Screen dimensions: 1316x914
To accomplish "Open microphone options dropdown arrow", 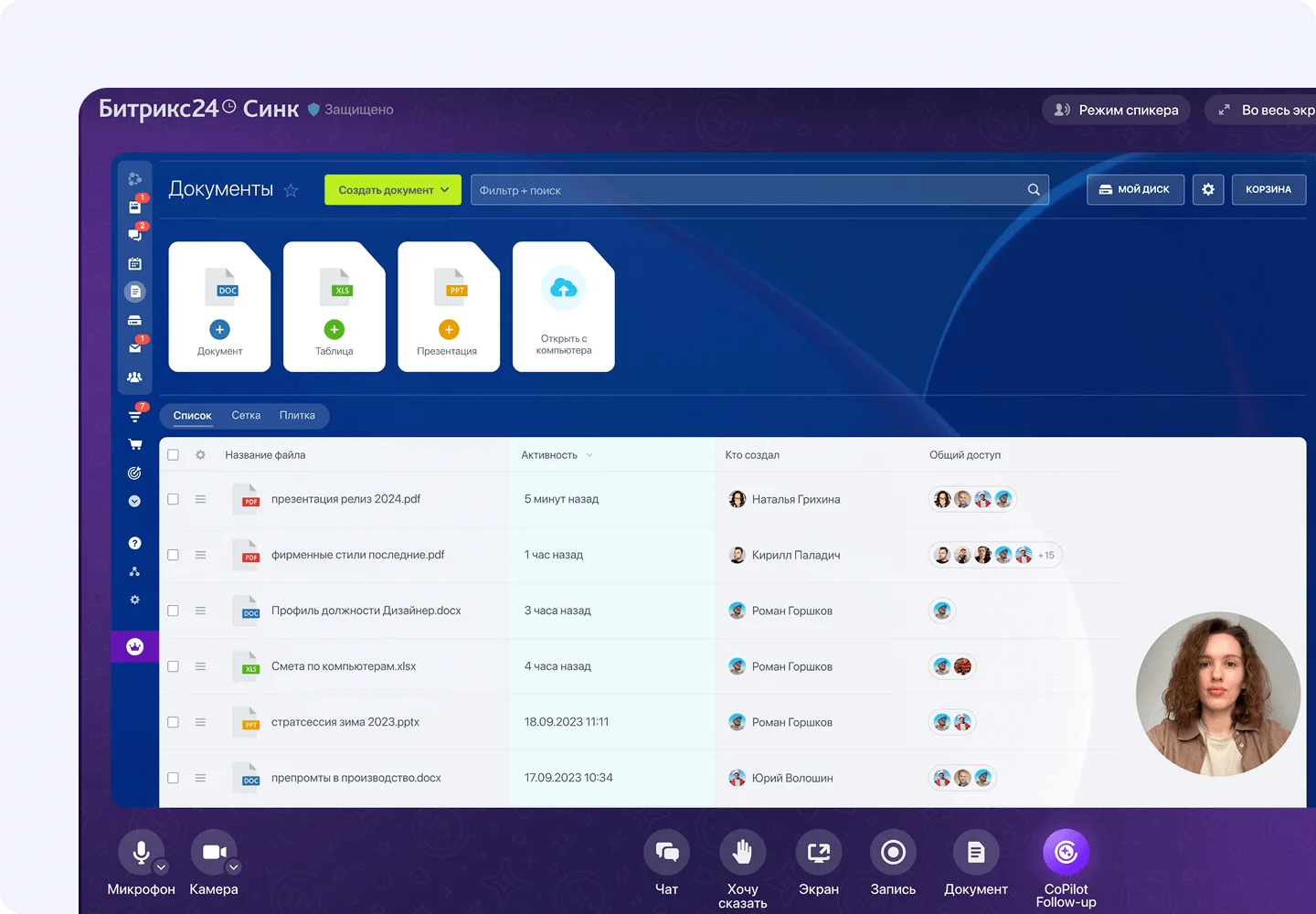I will (161, 867).
